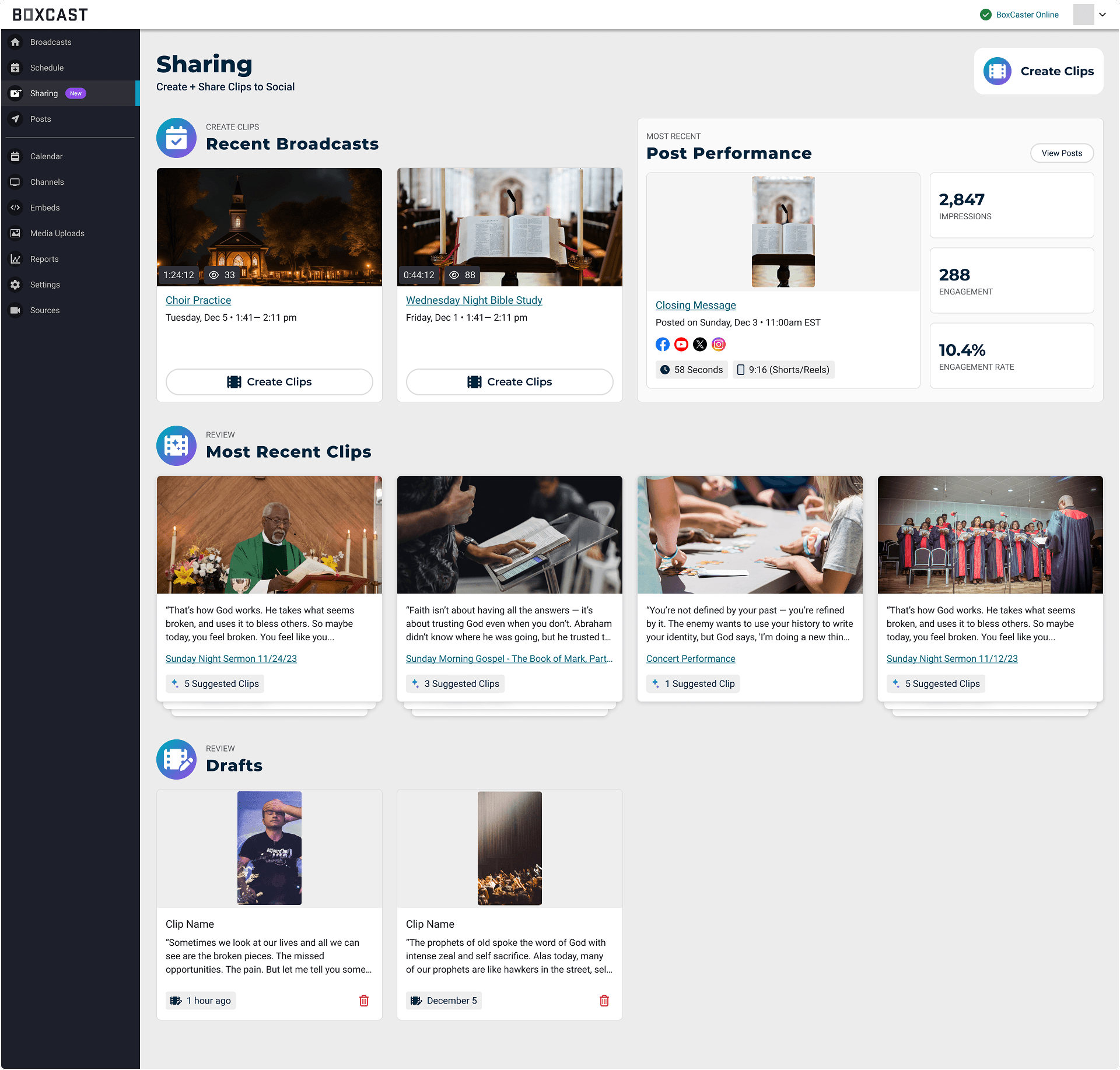Open the Embeds sidebar item
This screenshot has height=1070, width=1120.
pos(45,208)
